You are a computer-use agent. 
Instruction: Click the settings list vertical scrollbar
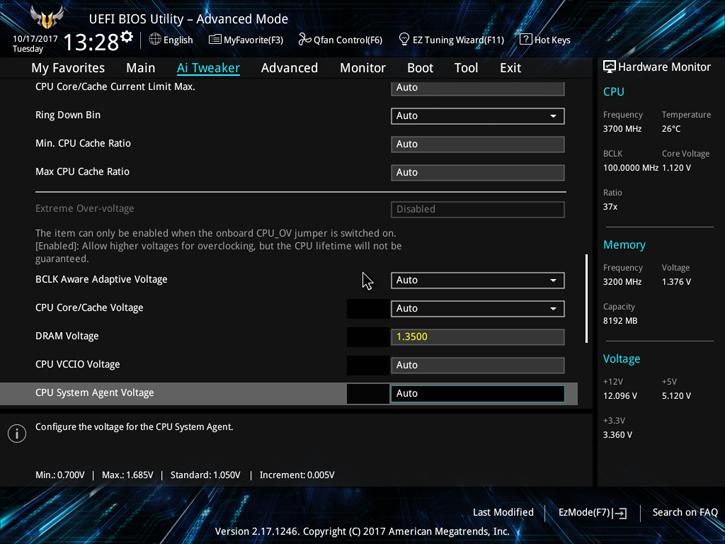pyautogui.click(x=587, y=298)
